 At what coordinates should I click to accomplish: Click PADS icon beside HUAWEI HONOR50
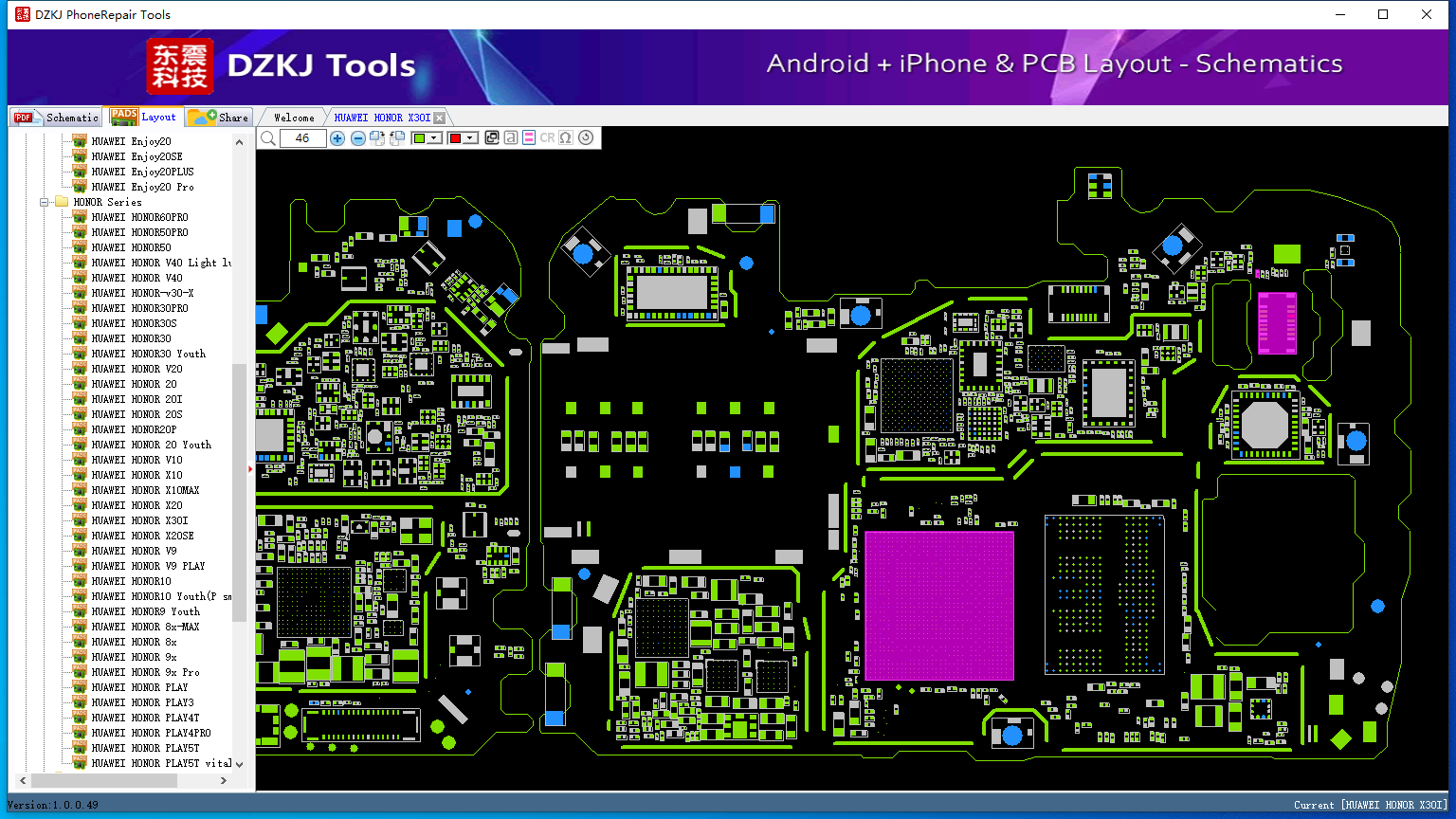point(80,247)
